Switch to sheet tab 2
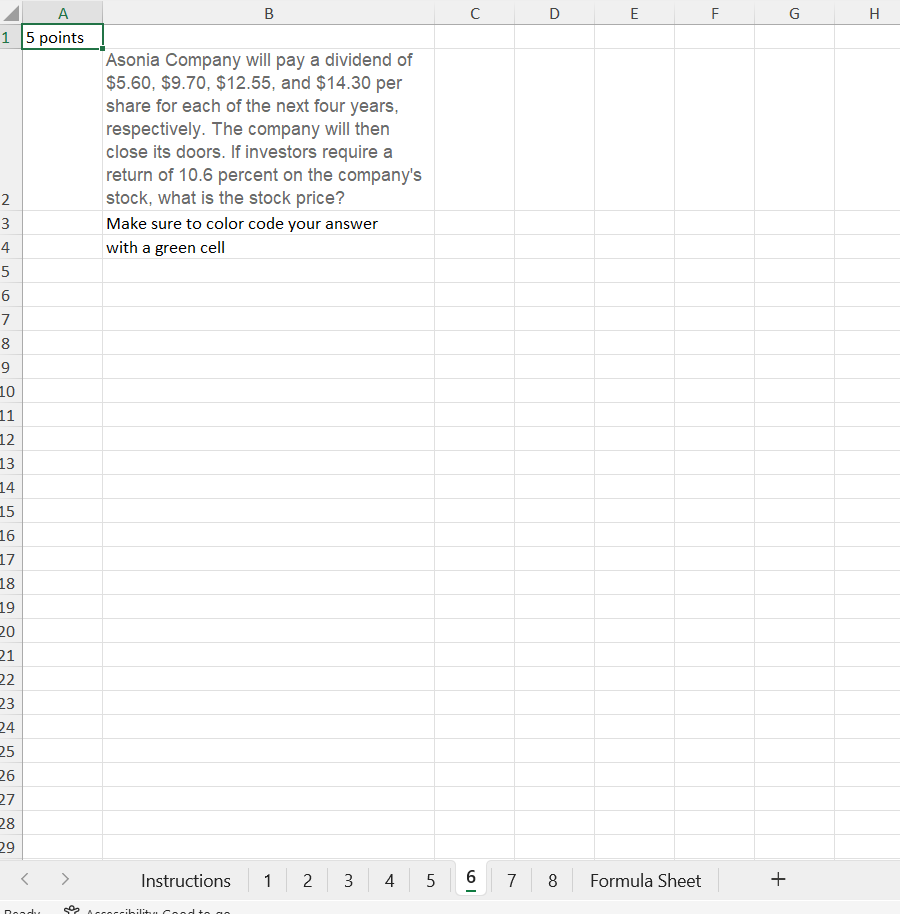Viewport: 900px width, 914px height. click(308, 880)
